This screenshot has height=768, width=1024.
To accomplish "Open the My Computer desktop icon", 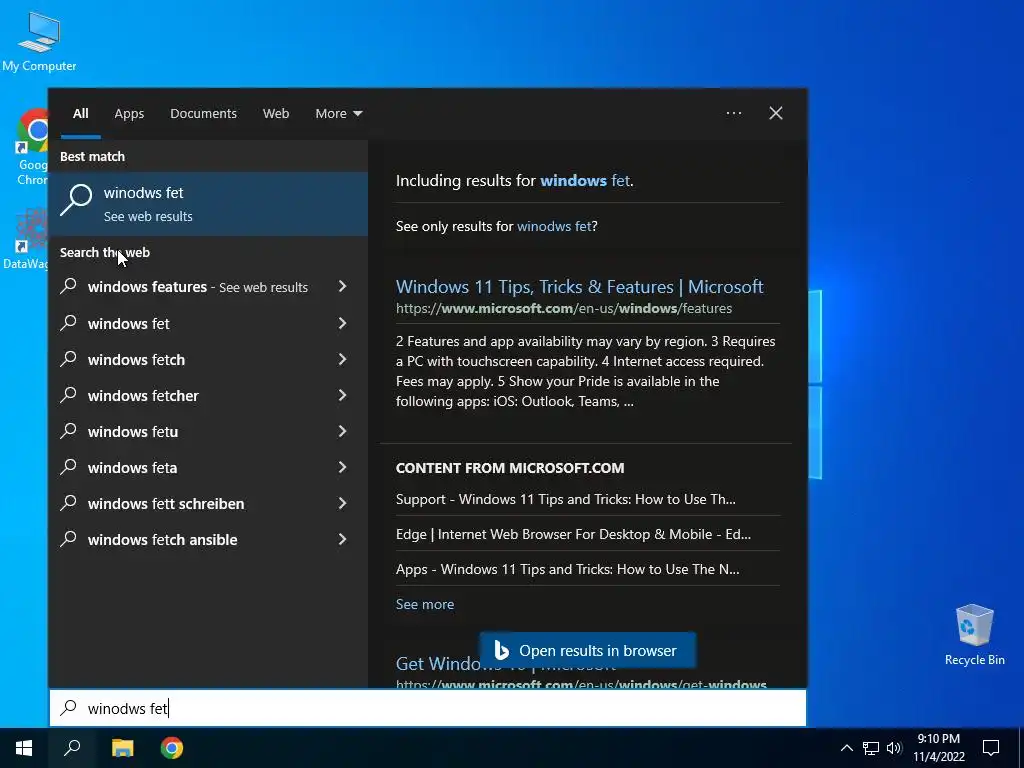I will pyautogui.click(x=39, y=42).
